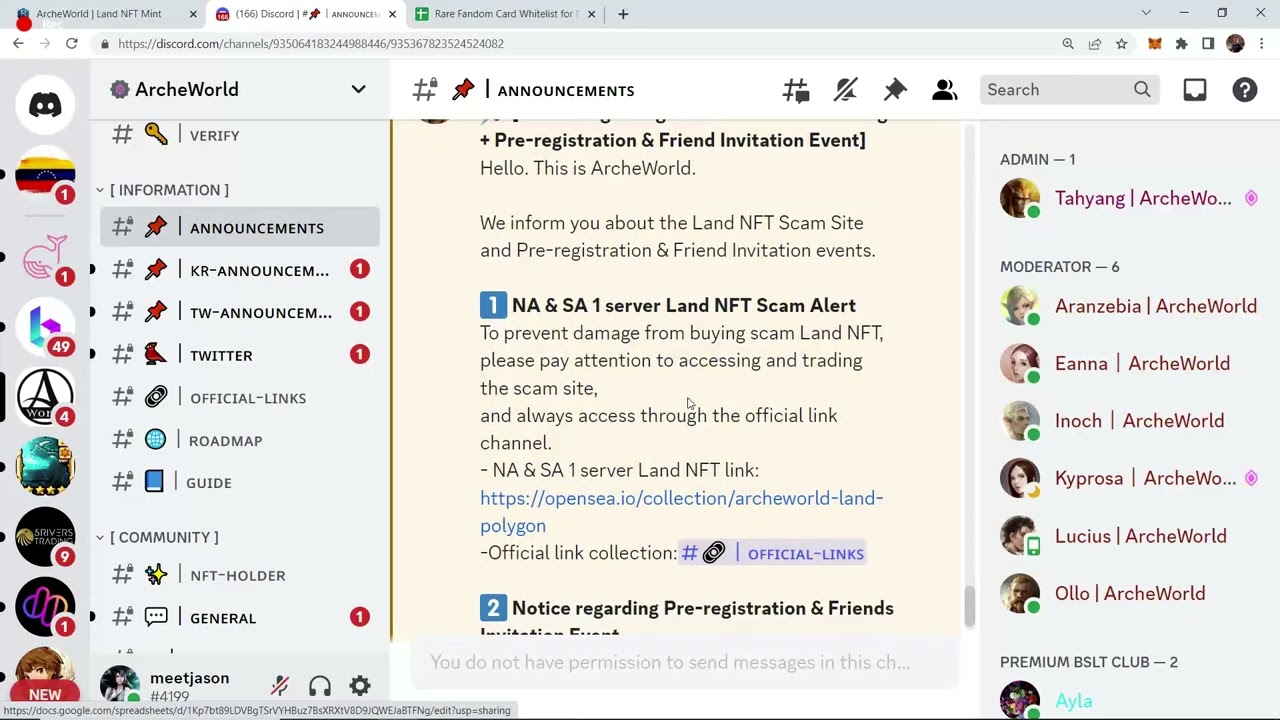Viewport: 1280px width, 720px height.
Task: Open the Threads panel in channel header
Action: (796, 90)
